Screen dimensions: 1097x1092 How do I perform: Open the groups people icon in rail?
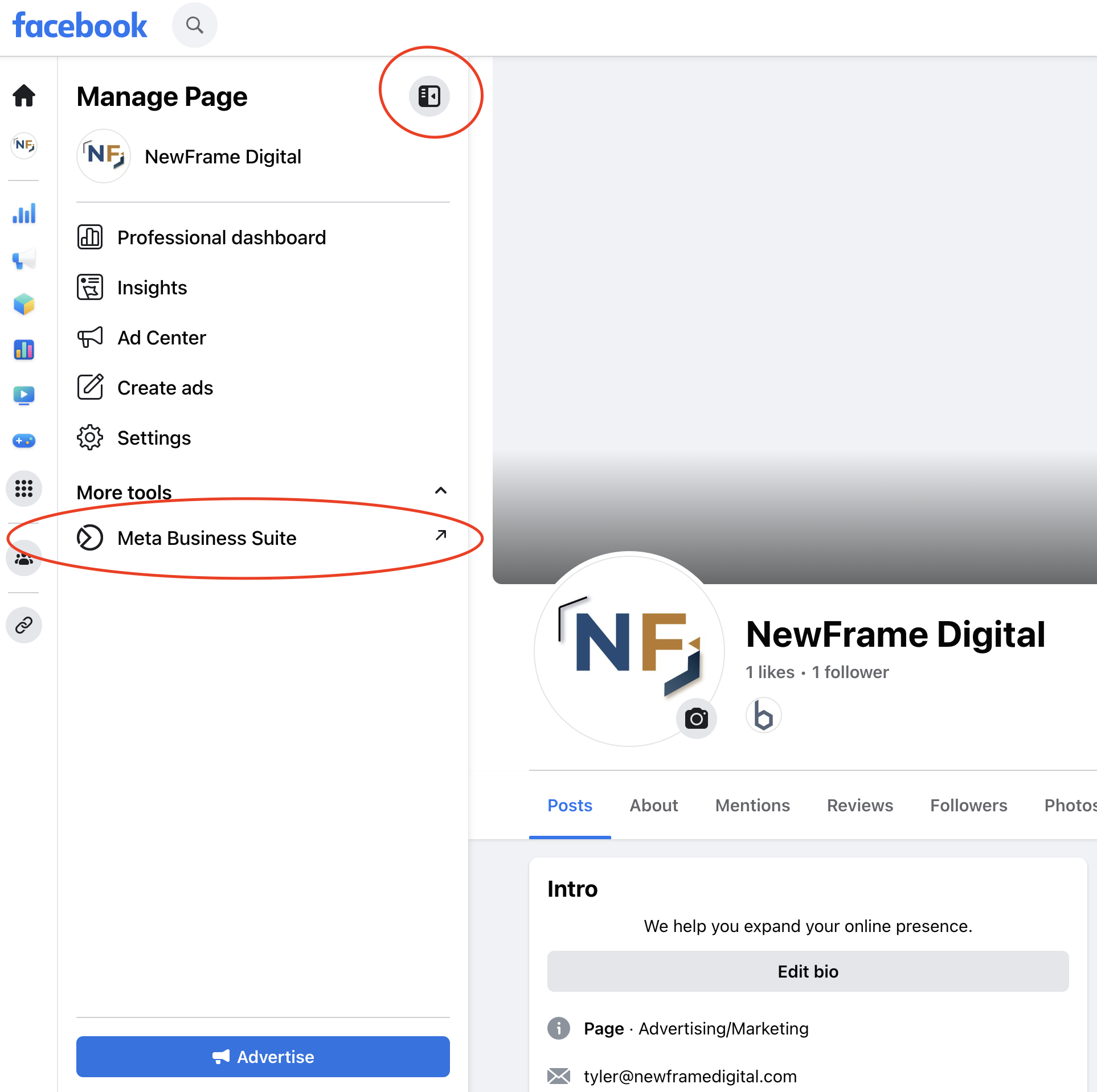24,559
